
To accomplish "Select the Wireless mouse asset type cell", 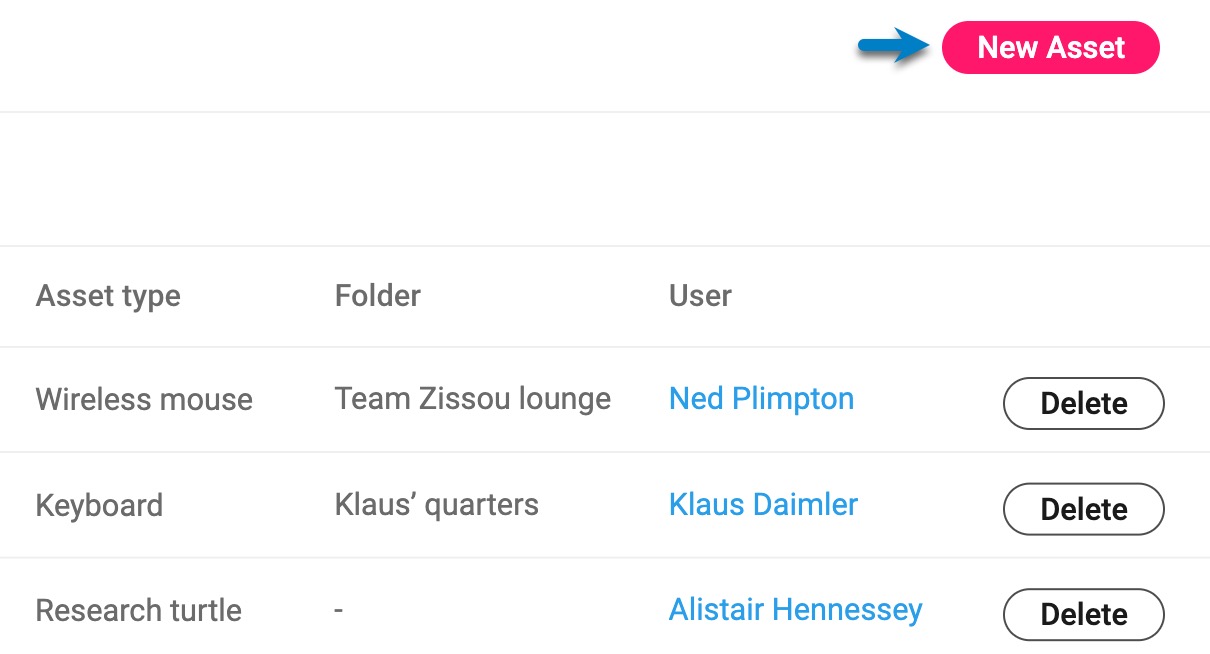I will [144, 400].
